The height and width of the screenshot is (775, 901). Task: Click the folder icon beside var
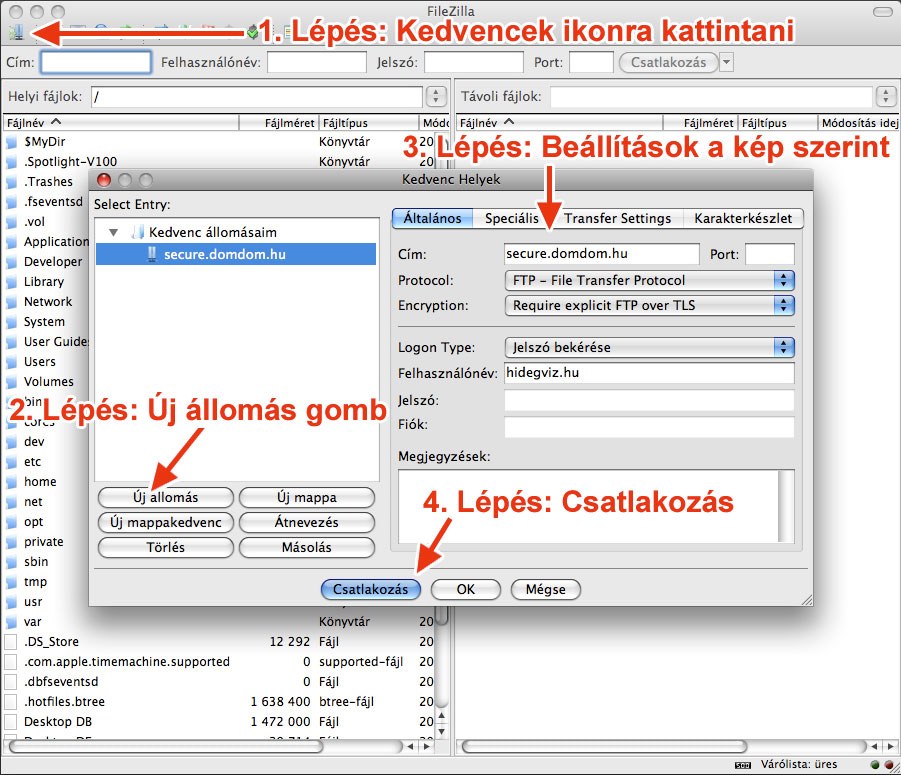11,622
